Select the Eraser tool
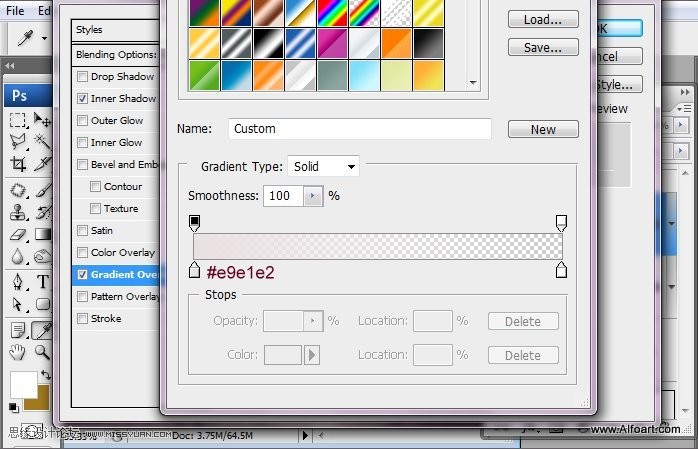 coord(18,234)
